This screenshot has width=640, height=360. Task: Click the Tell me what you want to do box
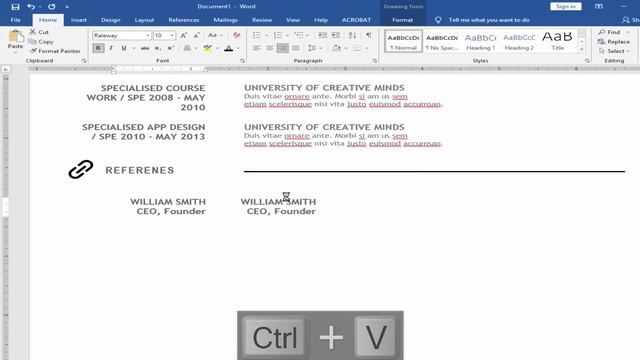coord(489,20)
